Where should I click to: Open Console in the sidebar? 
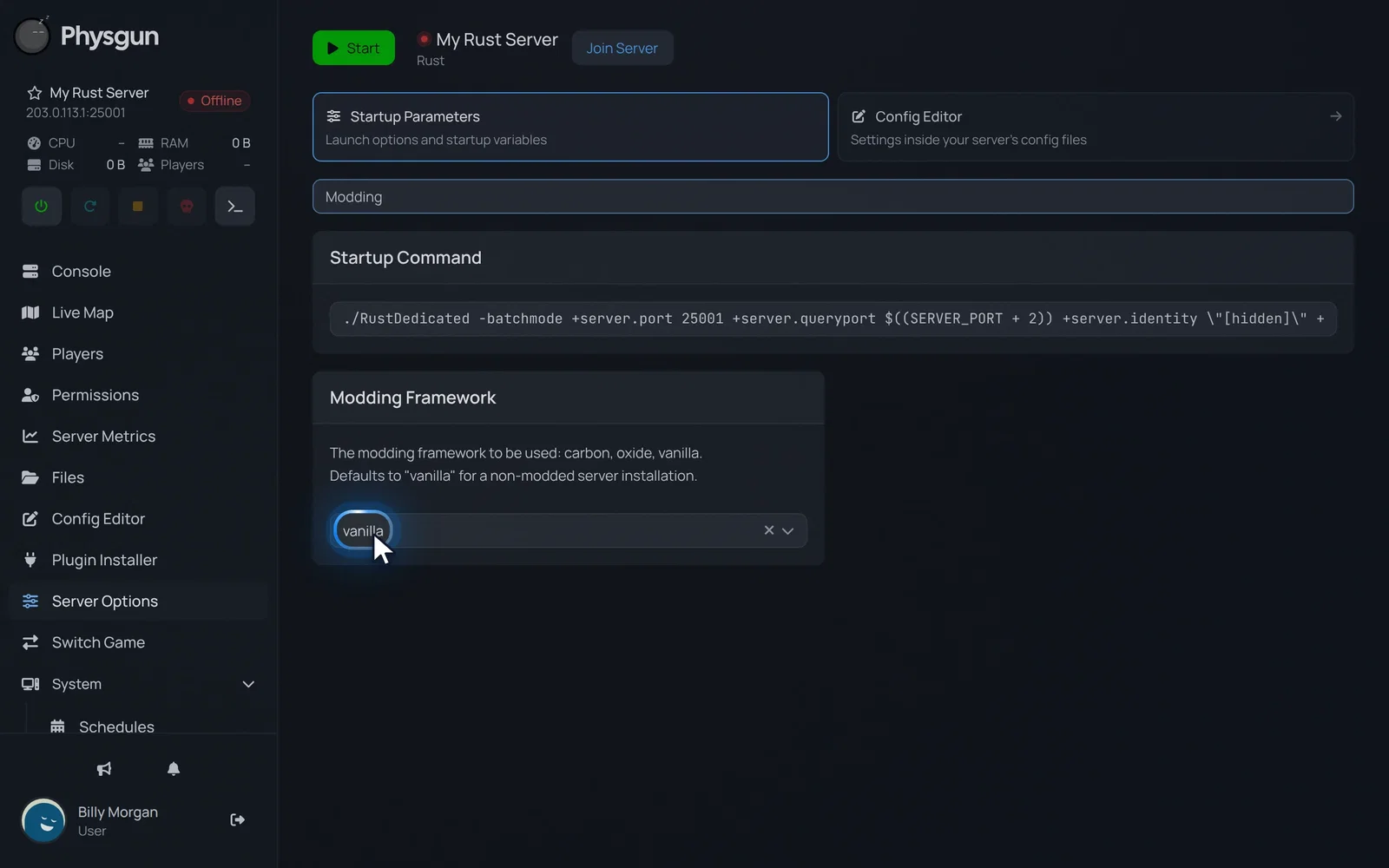(139, 272)
